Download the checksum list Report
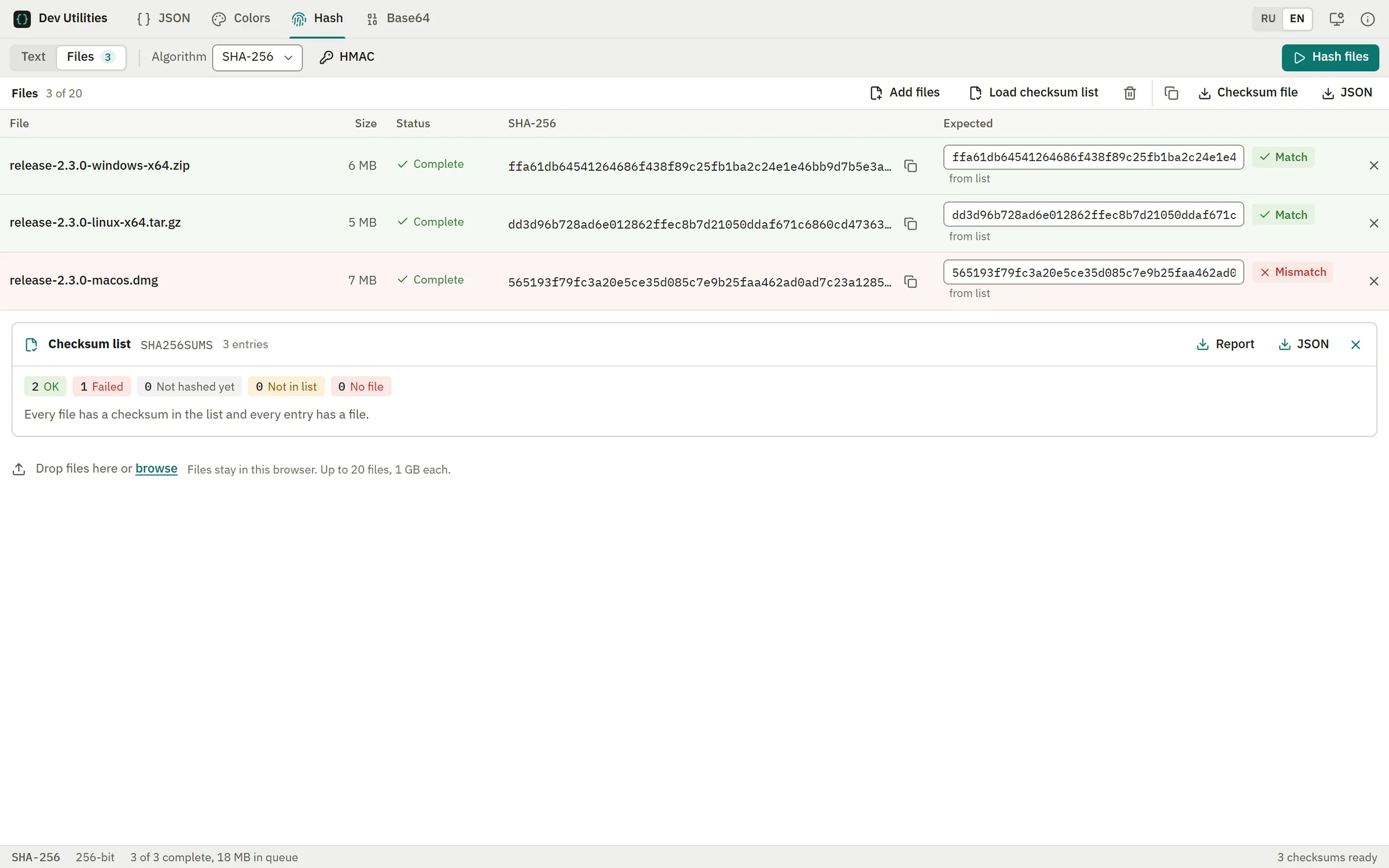 tap(1225, 345)
